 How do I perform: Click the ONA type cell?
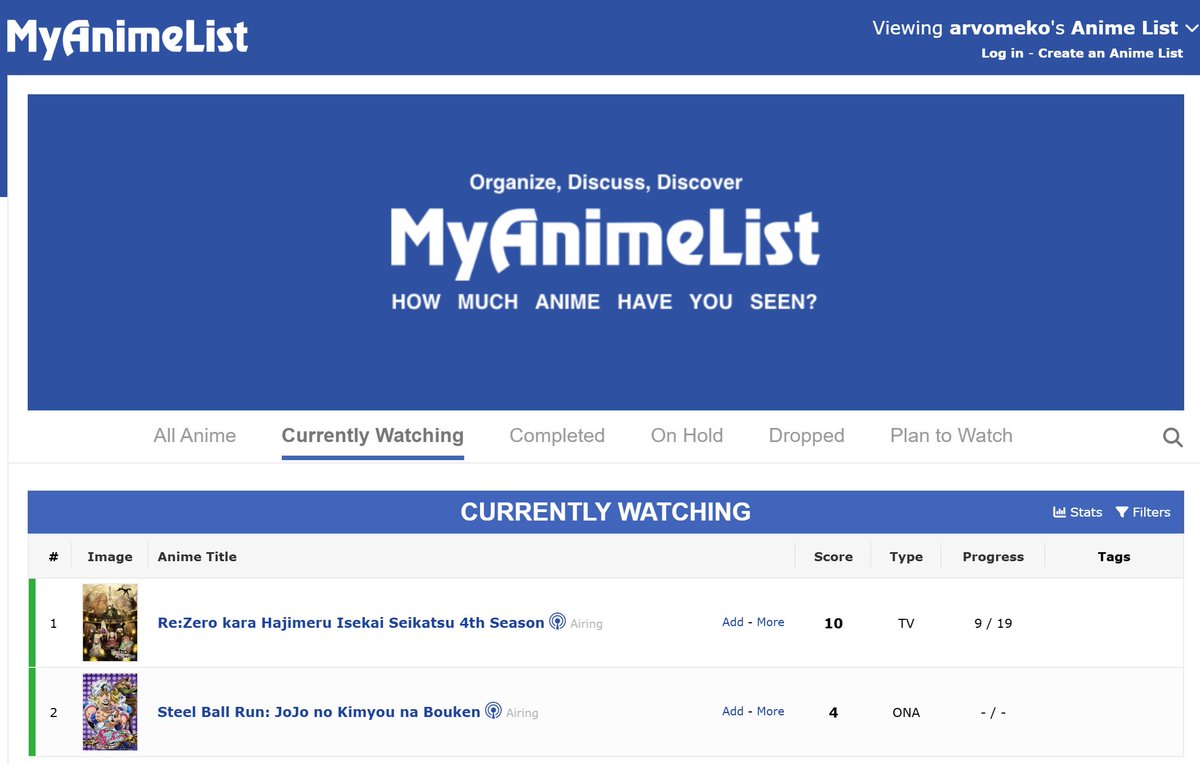[906, 712]
